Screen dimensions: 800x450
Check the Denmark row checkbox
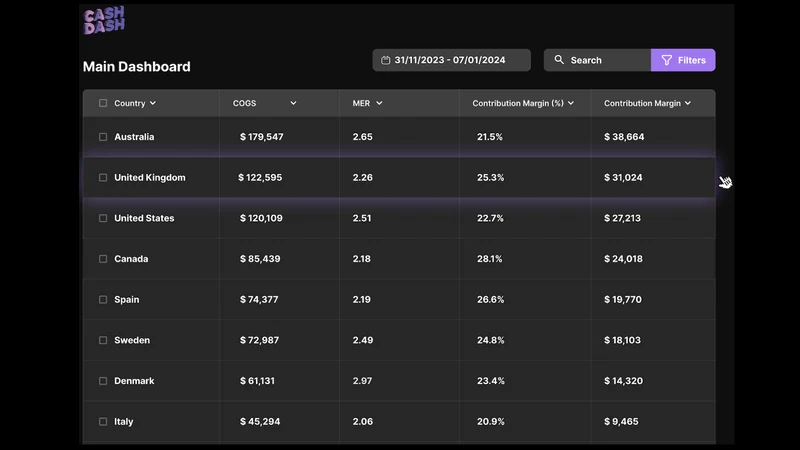click(x=103, y=381)
